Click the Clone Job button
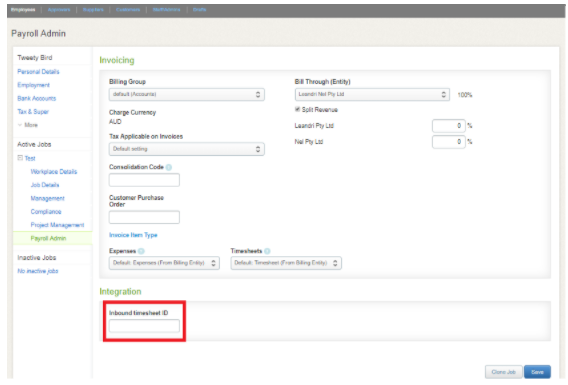 [x=504, y=372]
